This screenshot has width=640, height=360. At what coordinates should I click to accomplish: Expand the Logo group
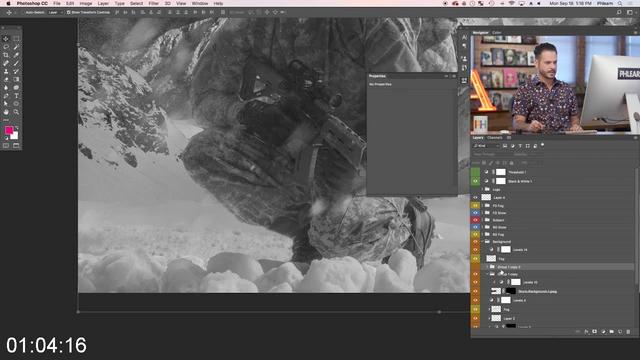482,189
